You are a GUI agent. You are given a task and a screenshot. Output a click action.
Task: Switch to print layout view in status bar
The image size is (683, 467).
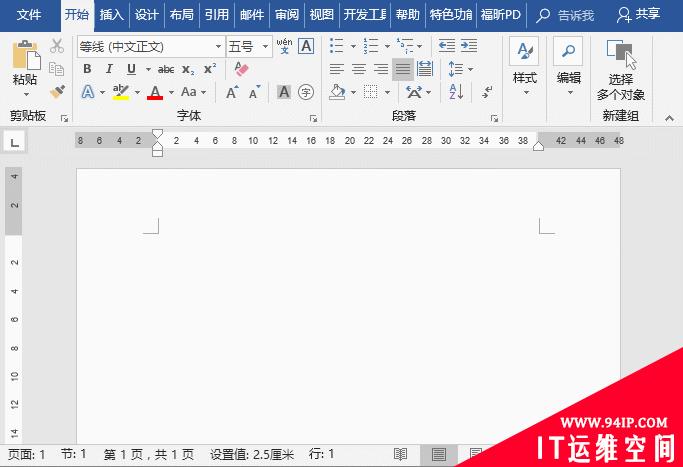coord(439,454)
